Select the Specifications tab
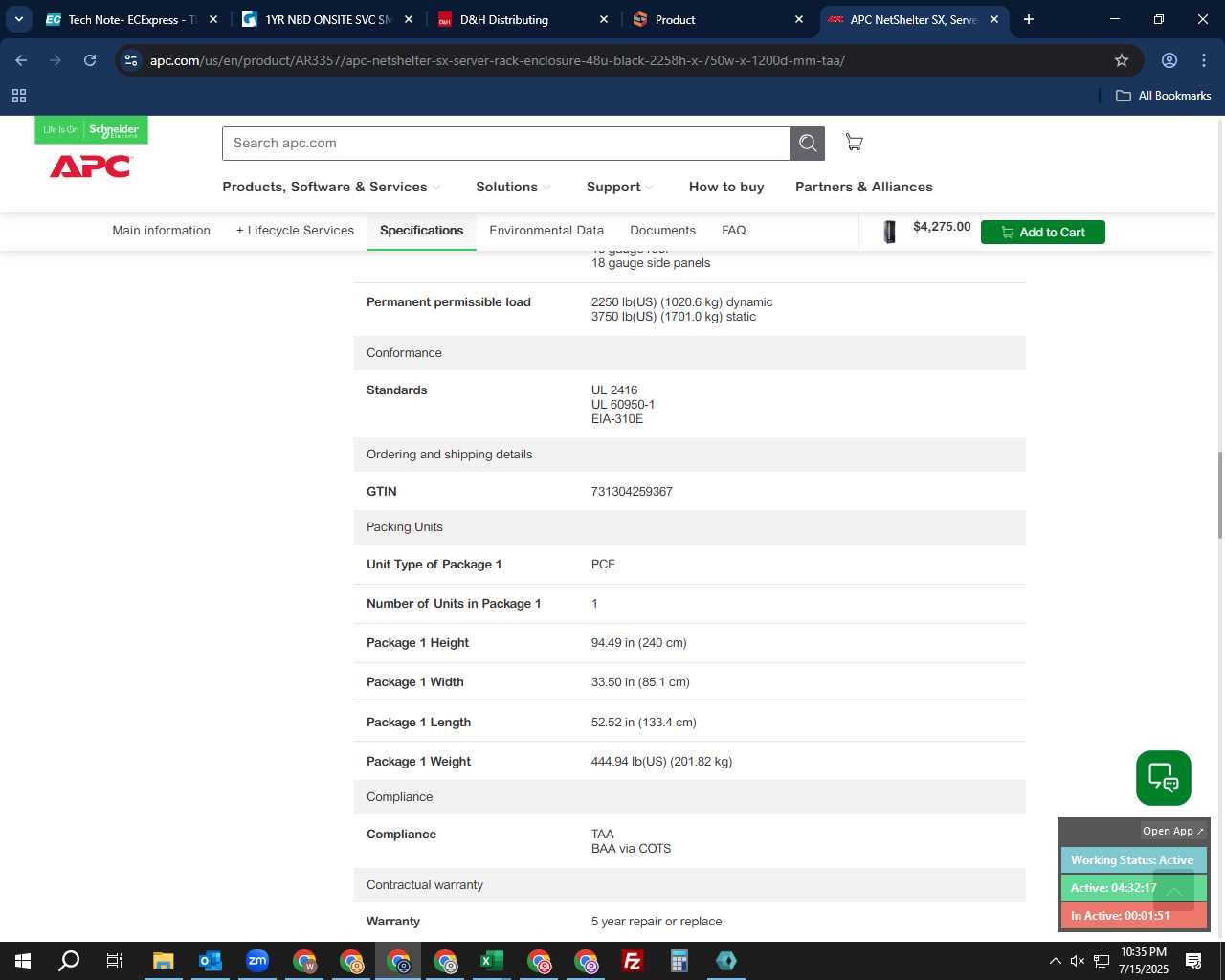The width and height of the screenshot is (1225, 980). pos(421,231)
